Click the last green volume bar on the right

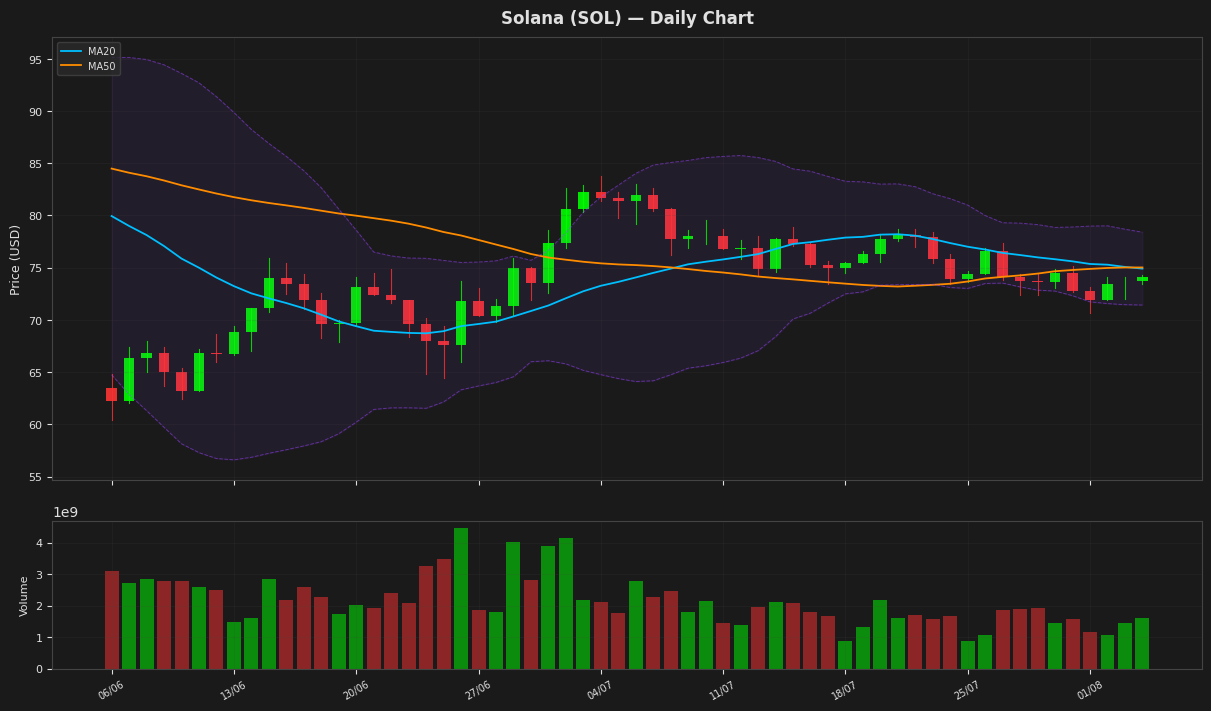(1142, 643)
